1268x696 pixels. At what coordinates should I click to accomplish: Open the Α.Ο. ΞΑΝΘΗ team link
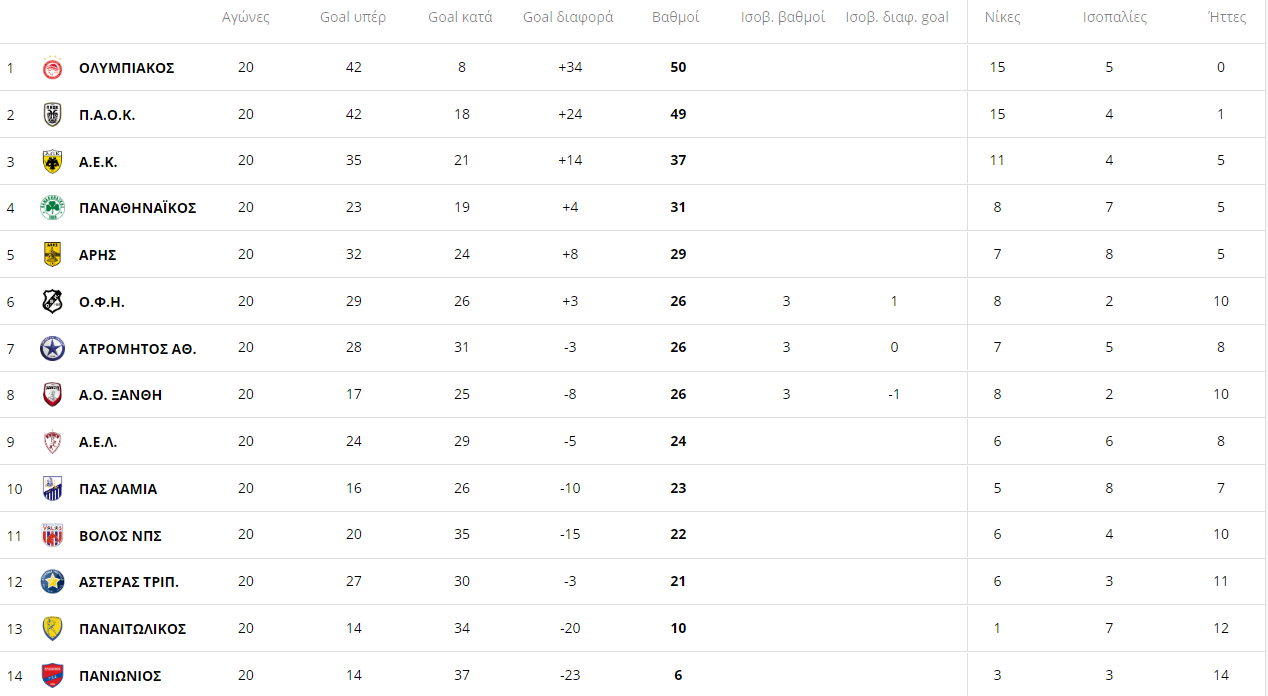[120, 395]
